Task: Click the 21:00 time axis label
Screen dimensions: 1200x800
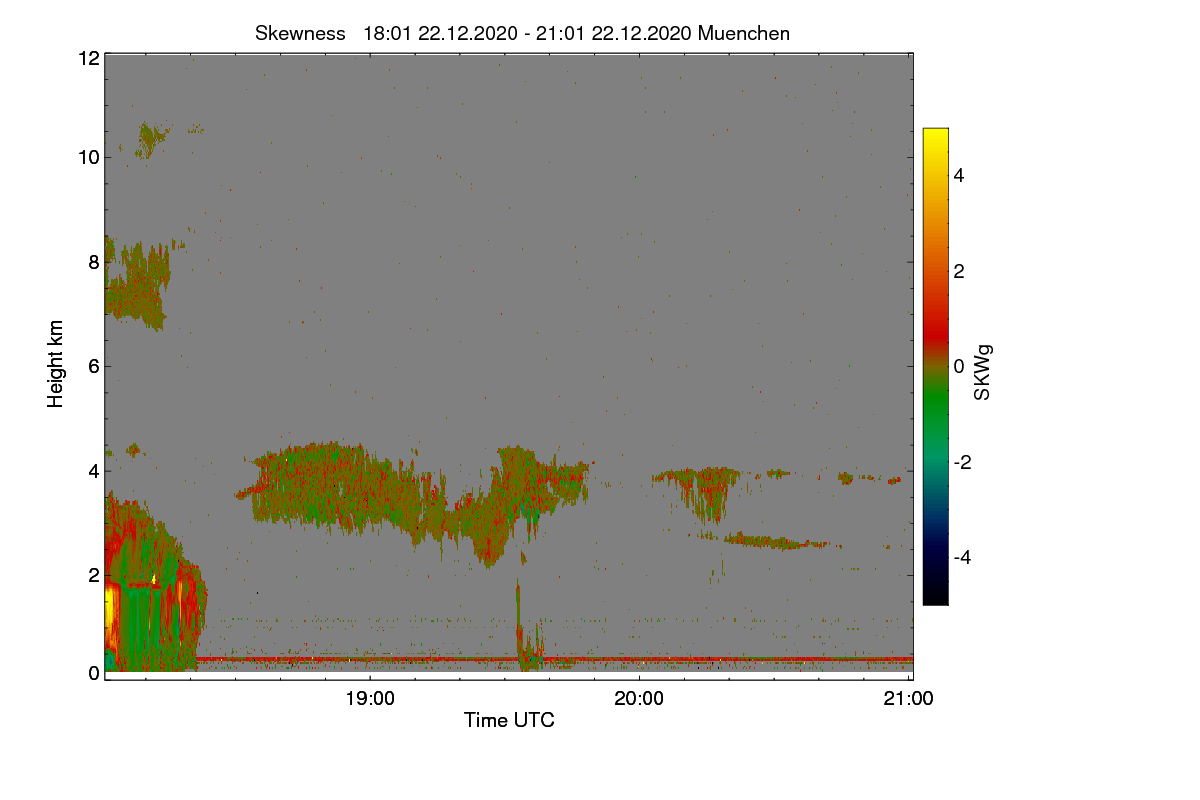Action: click(909, 699)
